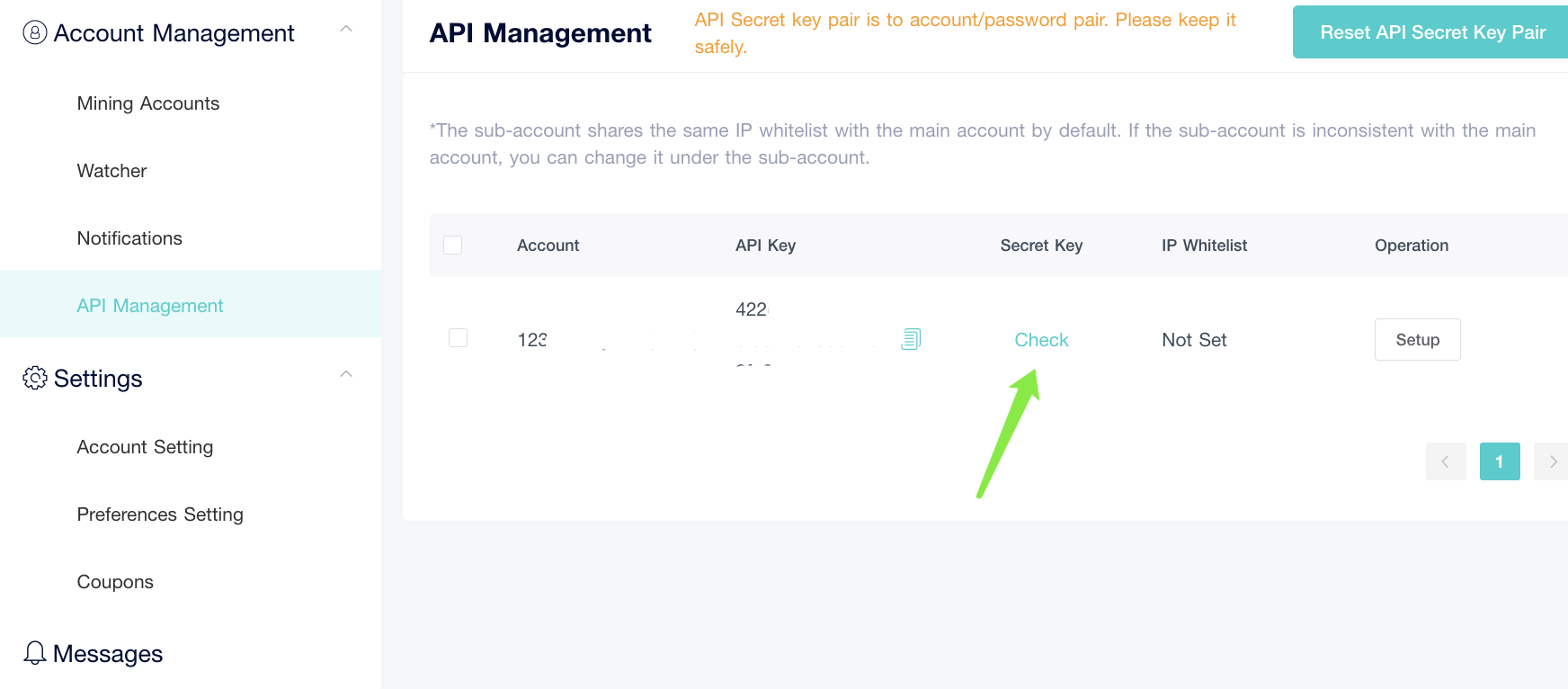Image resolution: width=1568 pixels, height=689 pixels.
Task: Collapse the Settings section
Action: [346, 374]
